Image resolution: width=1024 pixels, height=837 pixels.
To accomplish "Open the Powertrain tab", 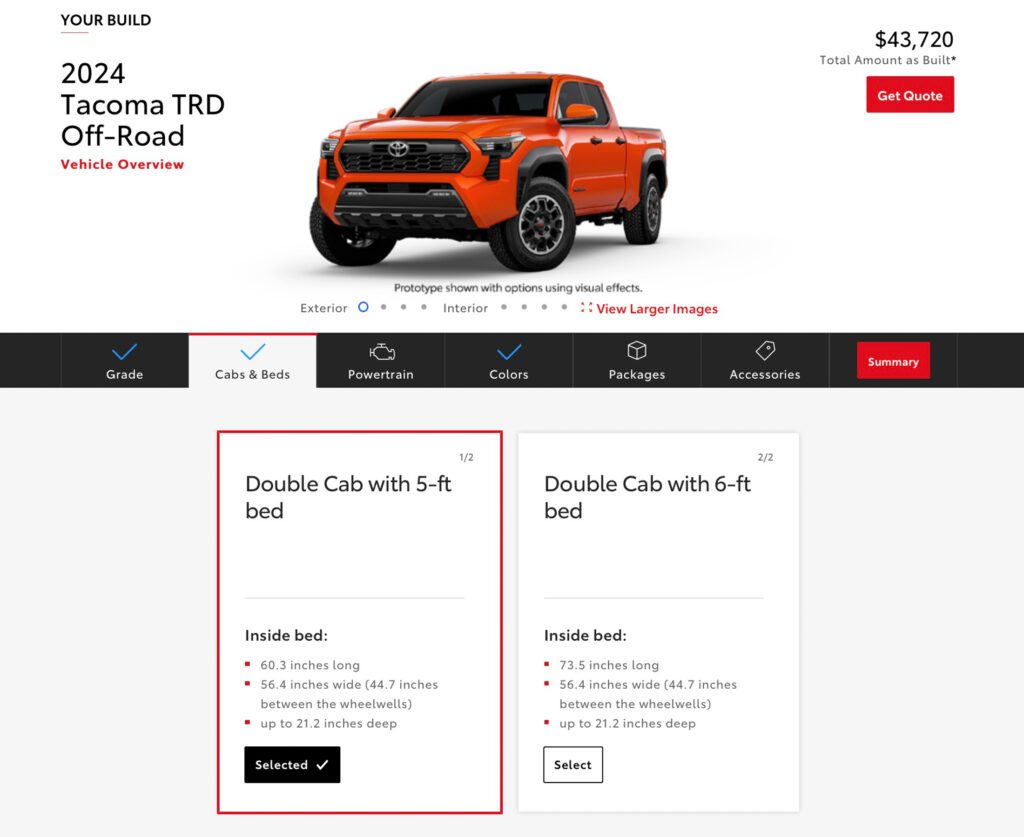I will 381,361.
